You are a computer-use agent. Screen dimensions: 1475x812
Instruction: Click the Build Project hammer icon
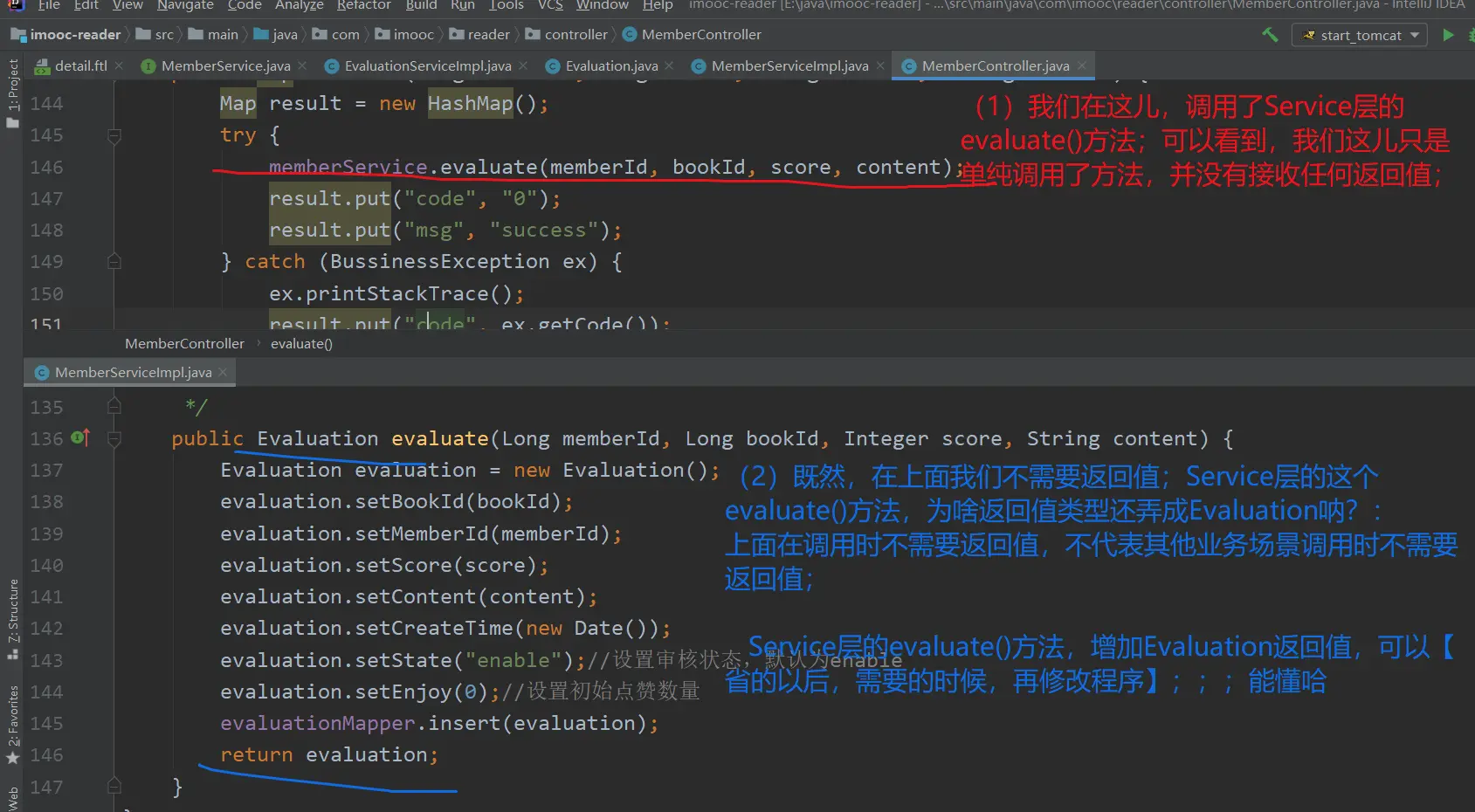point(1270,35)
